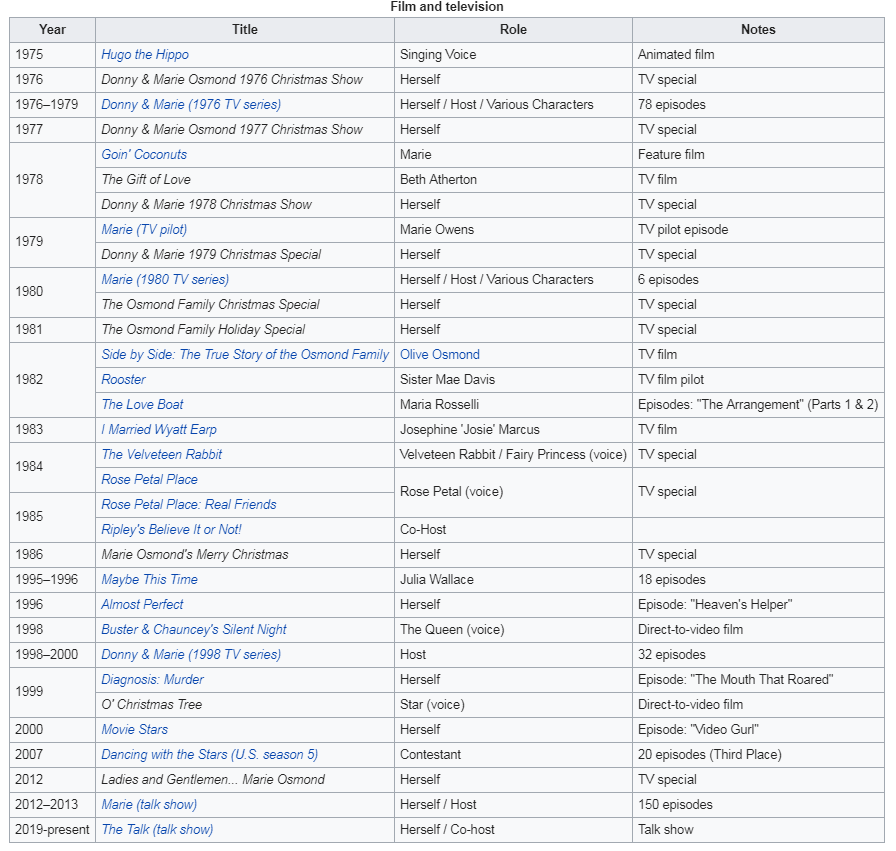Open the Maybe This Time link
896x851 pixels.
pos(149,580)
